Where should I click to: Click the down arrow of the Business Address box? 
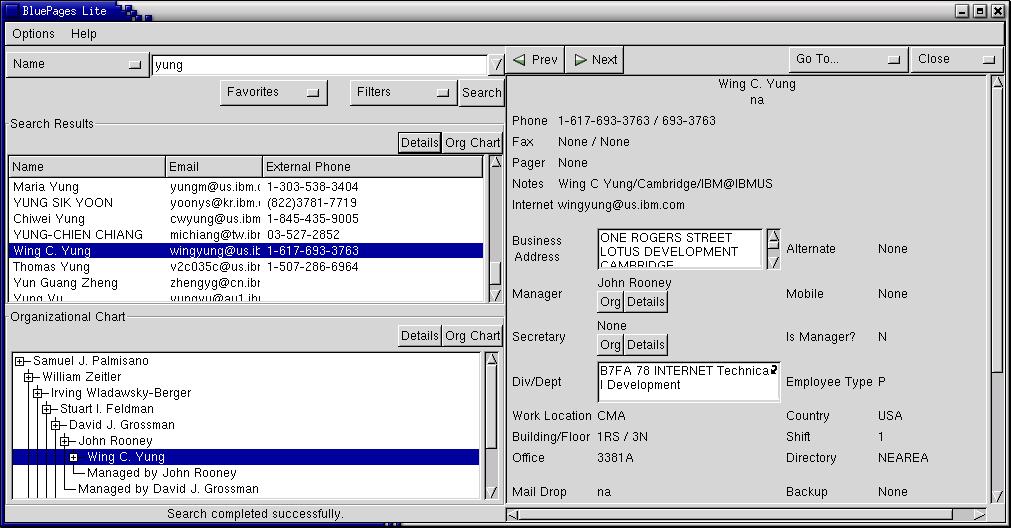click(x=774, y=262)
